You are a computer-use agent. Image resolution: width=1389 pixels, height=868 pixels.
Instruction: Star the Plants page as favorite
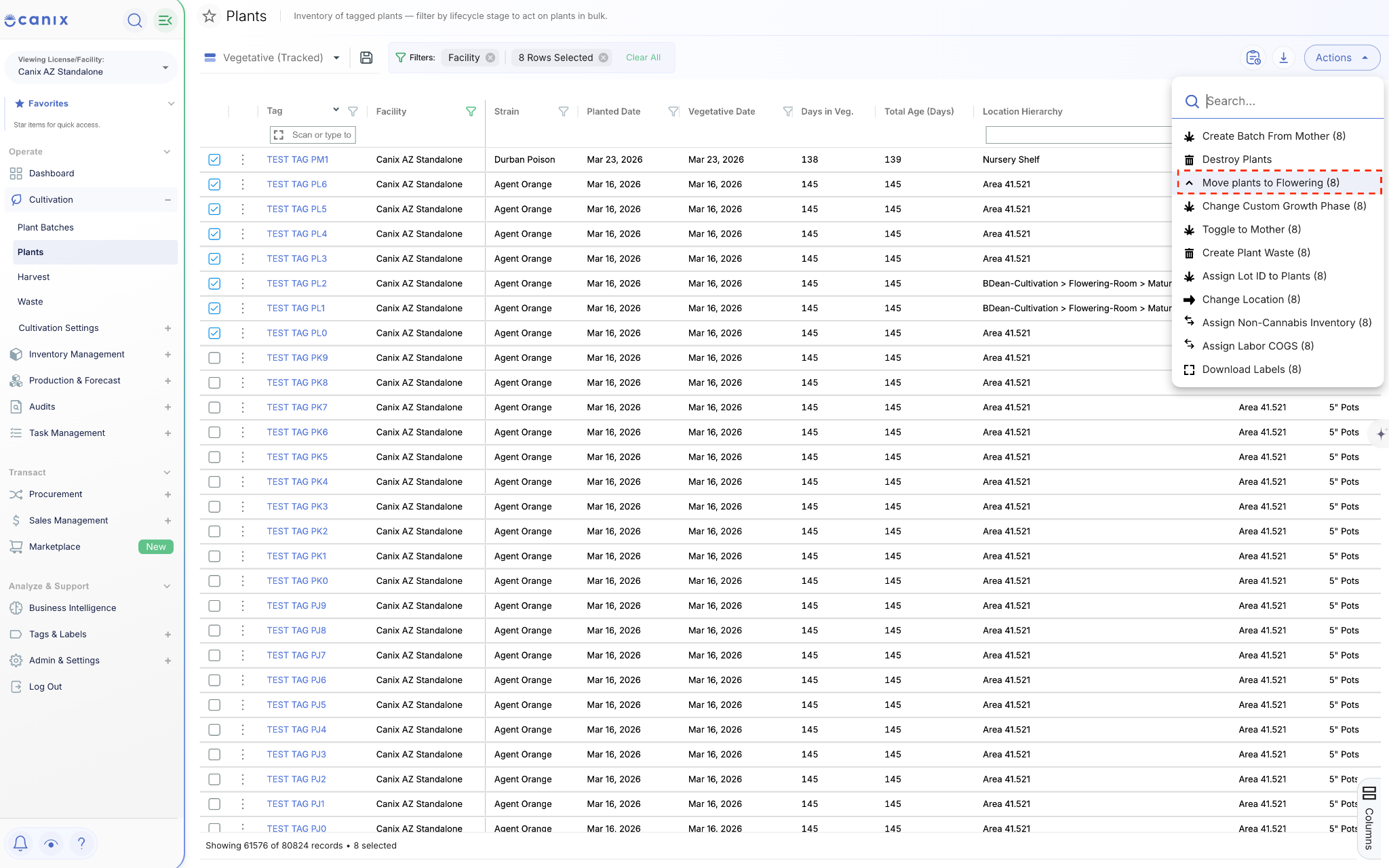pos(210,16)
